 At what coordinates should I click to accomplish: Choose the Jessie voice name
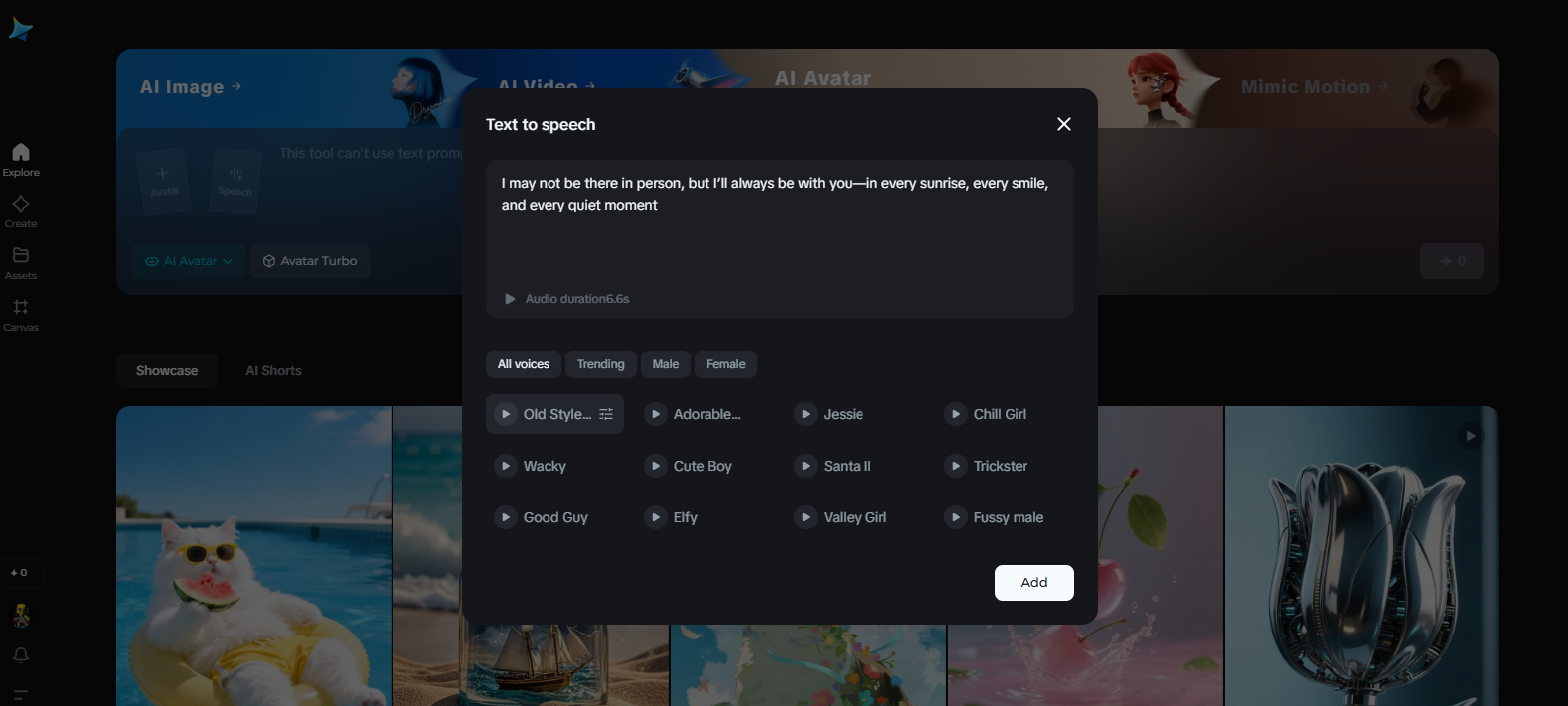(844, 414)
